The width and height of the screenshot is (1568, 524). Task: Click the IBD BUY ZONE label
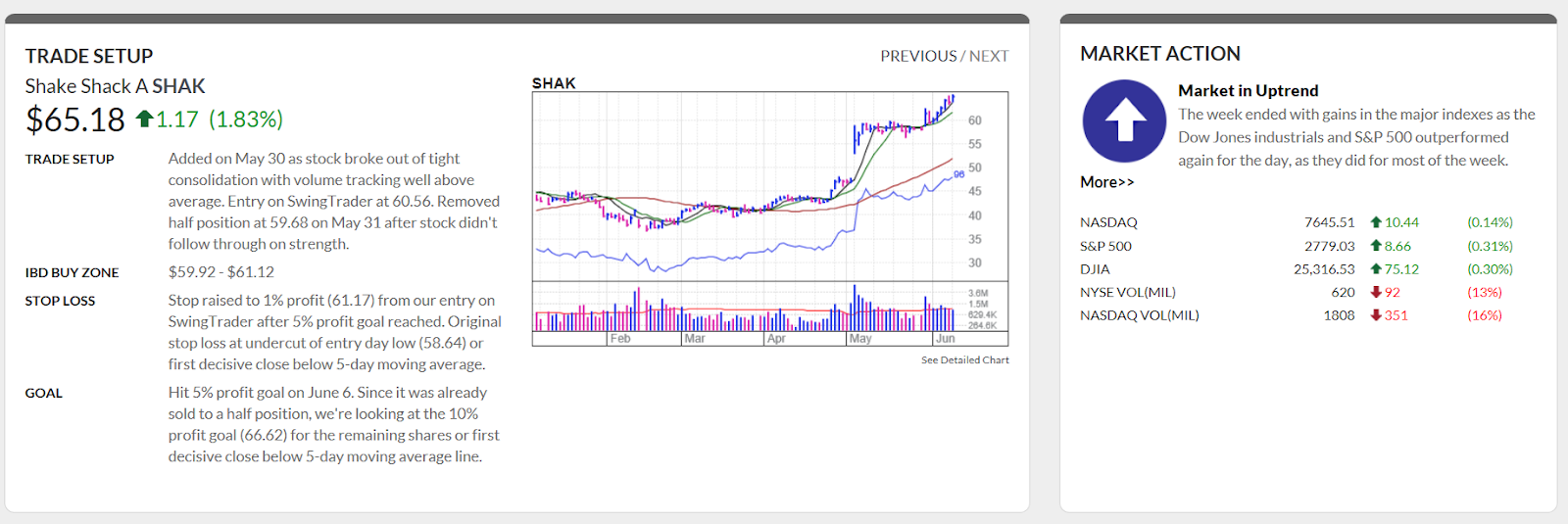[x=72, y=272]
